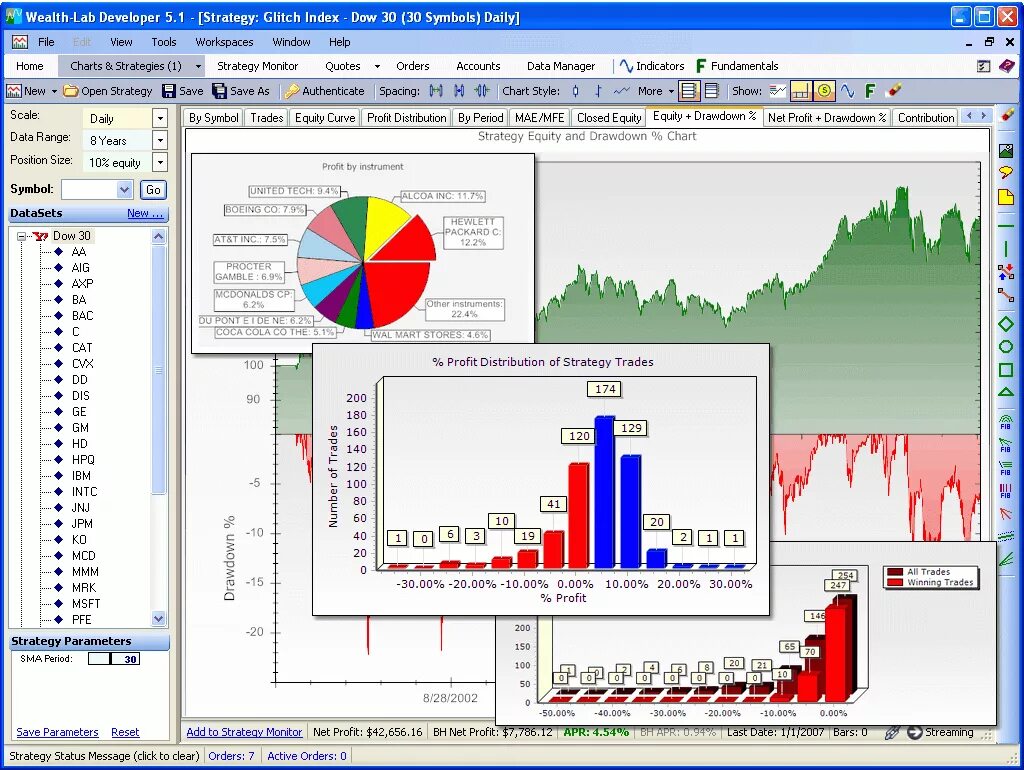Toggle the single-pane layout button
Viewport: 1024px width, 770px height.
tap(712, 91)
